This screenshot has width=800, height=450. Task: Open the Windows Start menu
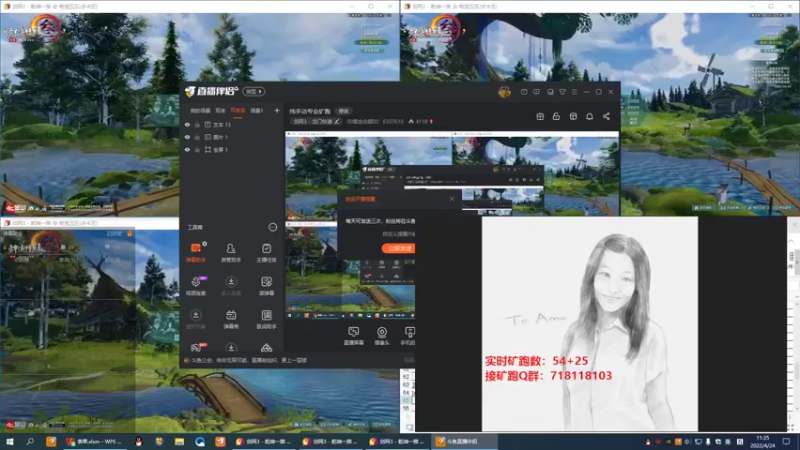(9, 442)
